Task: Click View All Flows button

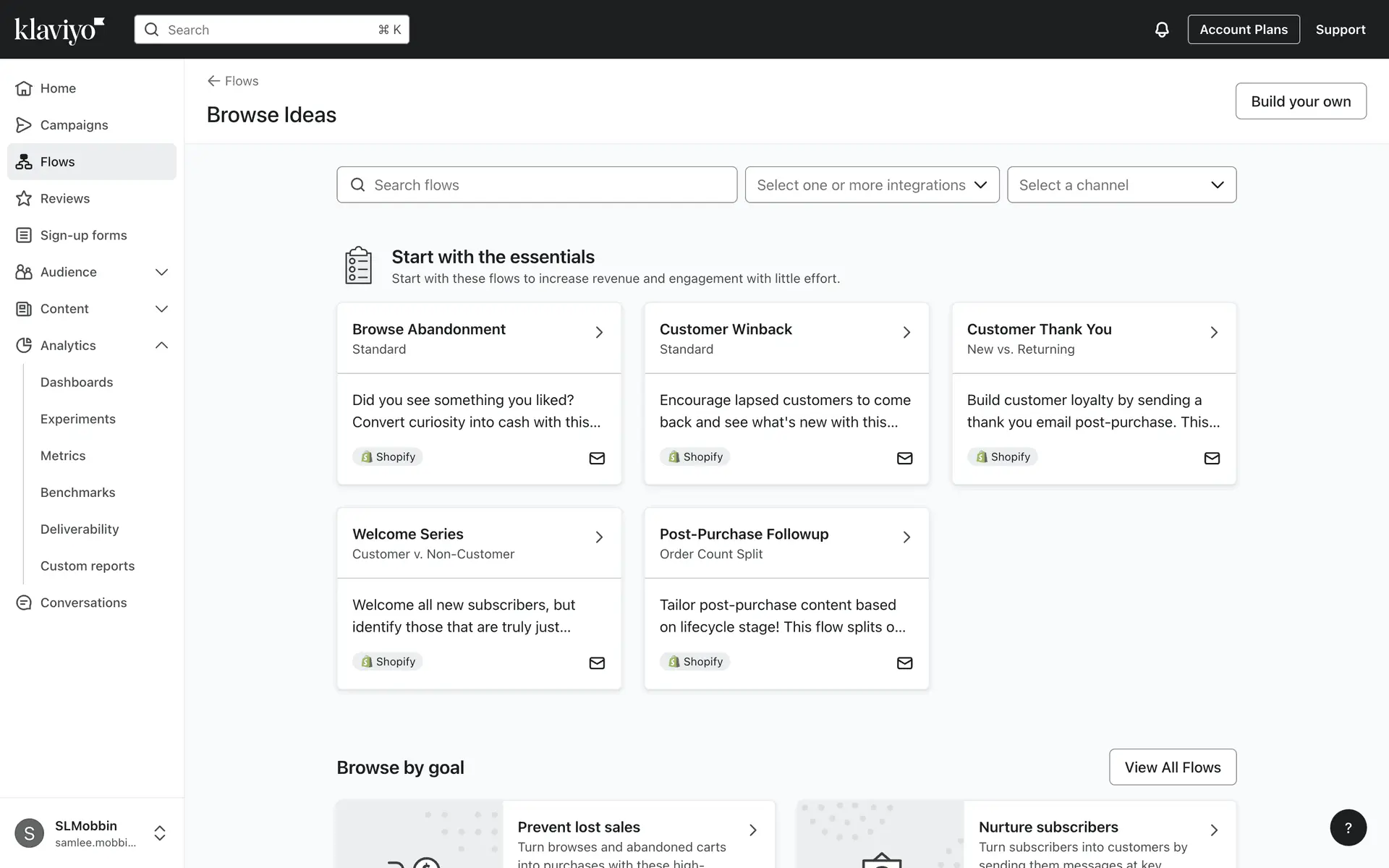Action: pyautogui.click(x=1172, y=767)
